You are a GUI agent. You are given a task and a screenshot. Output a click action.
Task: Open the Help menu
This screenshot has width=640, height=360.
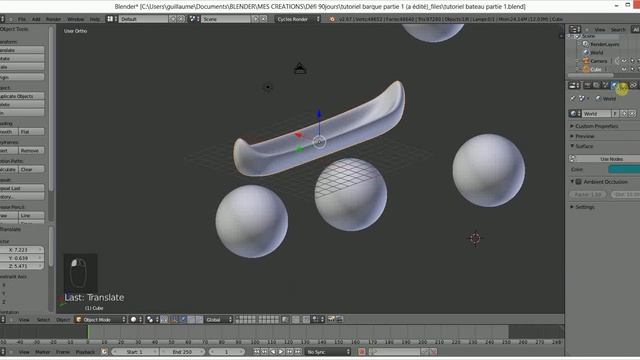[x=95, y=19]
